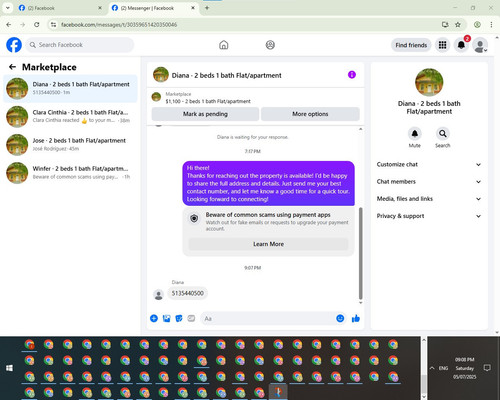Viewport: 500px width, 400px height.
Task: Open the Friends/profile circle icon in navigation
Action: click(270, 45)
